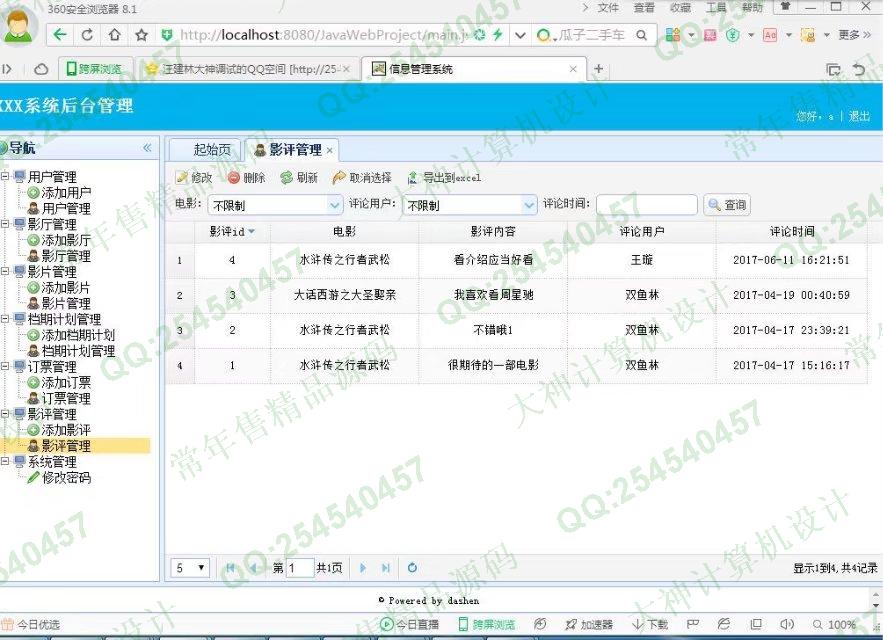Image resolution: width=883 pixels, height=640 pixels.
Task: Go to first page in pager
Action: click(x=230, y=568)
